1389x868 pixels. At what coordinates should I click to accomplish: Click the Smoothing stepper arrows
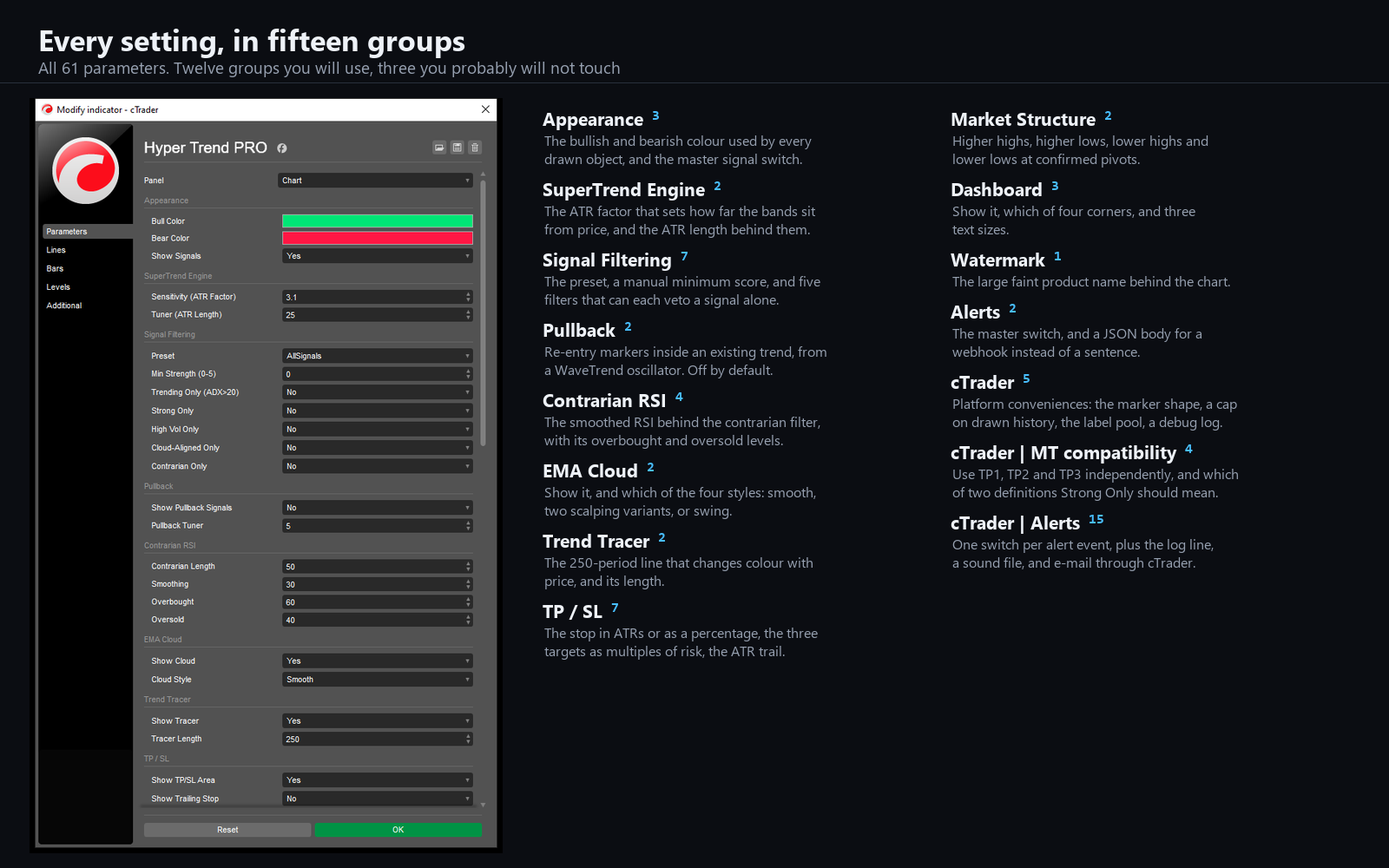468,584
